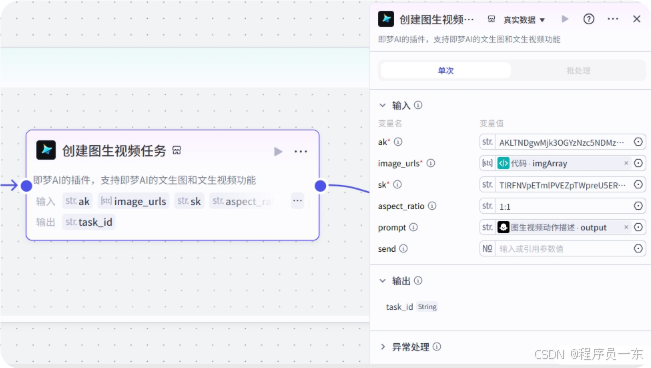Click the ak value input field

coord(562,142)
